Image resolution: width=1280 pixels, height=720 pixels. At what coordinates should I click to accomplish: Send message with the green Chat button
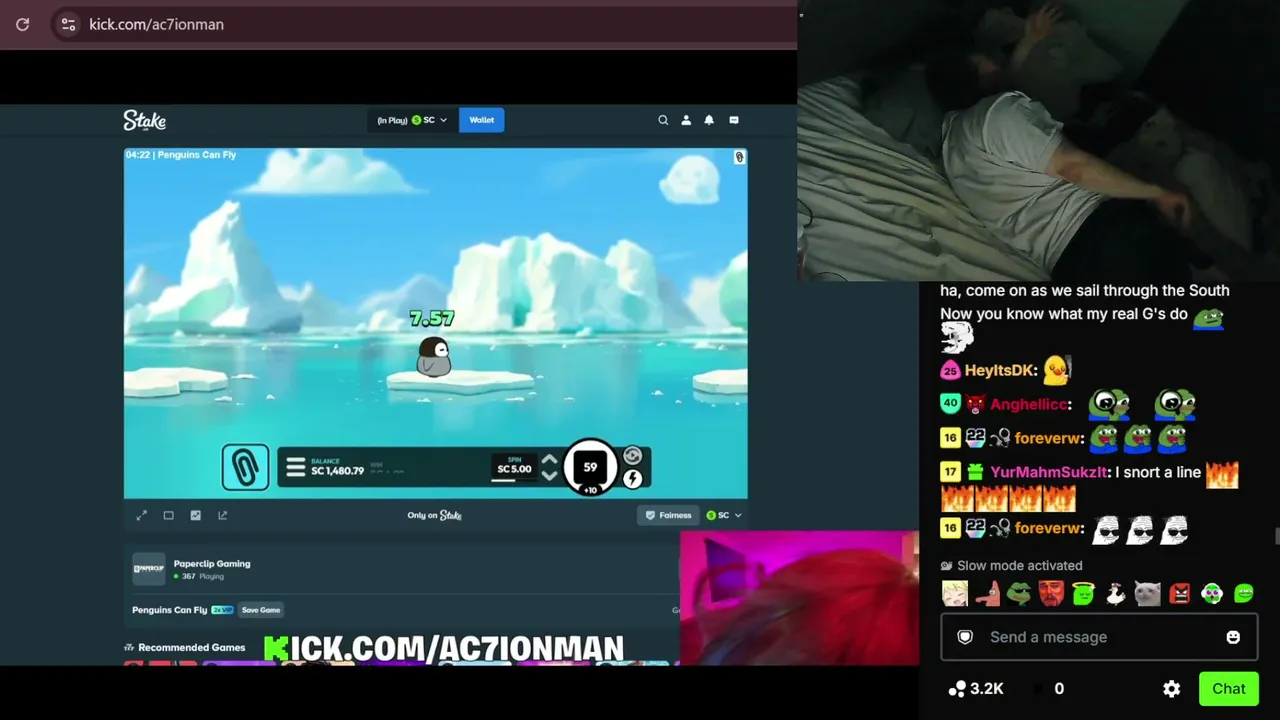click(1228, 689)
